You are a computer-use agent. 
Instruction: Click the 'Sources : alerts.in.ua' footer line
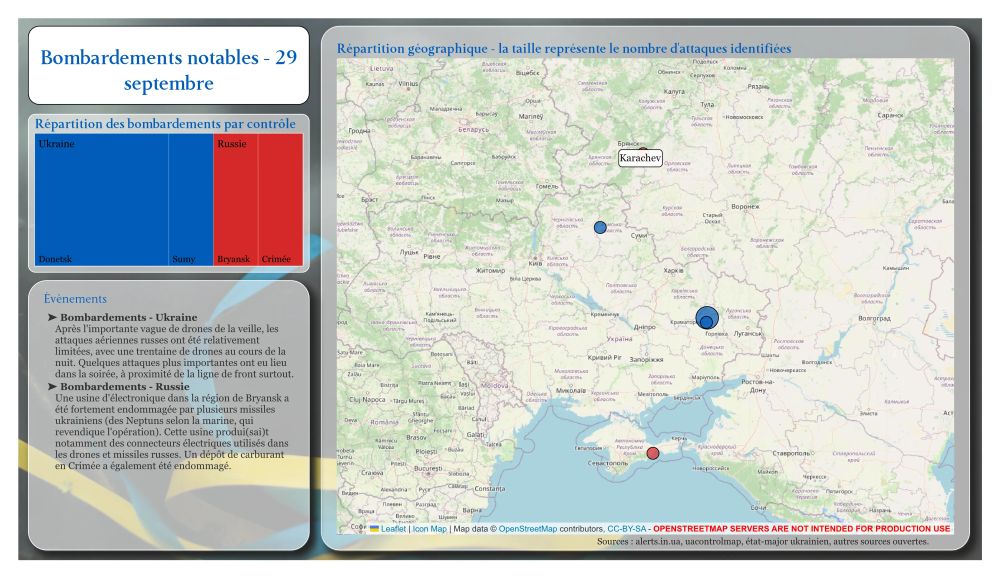click(763, 541)
